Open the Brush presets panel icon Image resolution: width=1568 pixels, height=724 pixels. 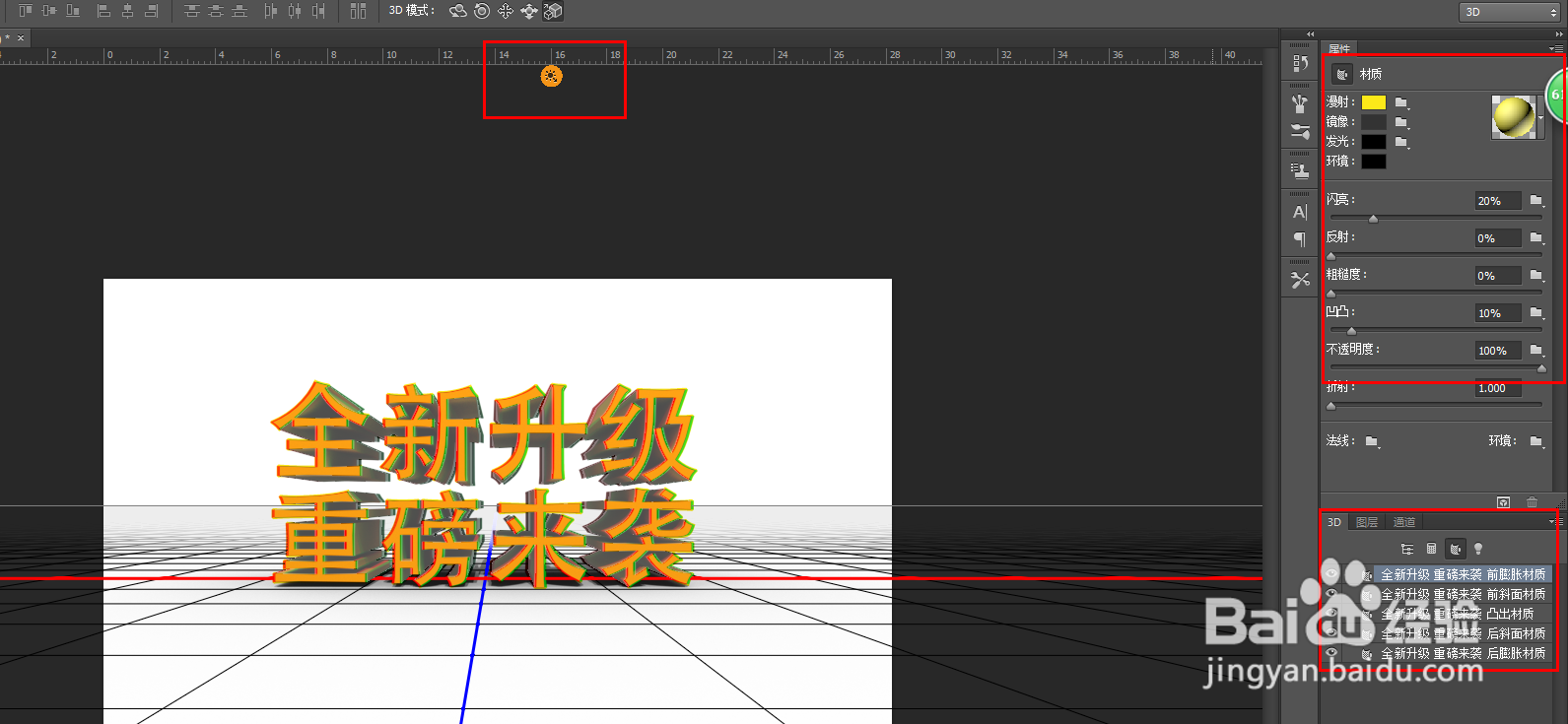(1300, 103)
